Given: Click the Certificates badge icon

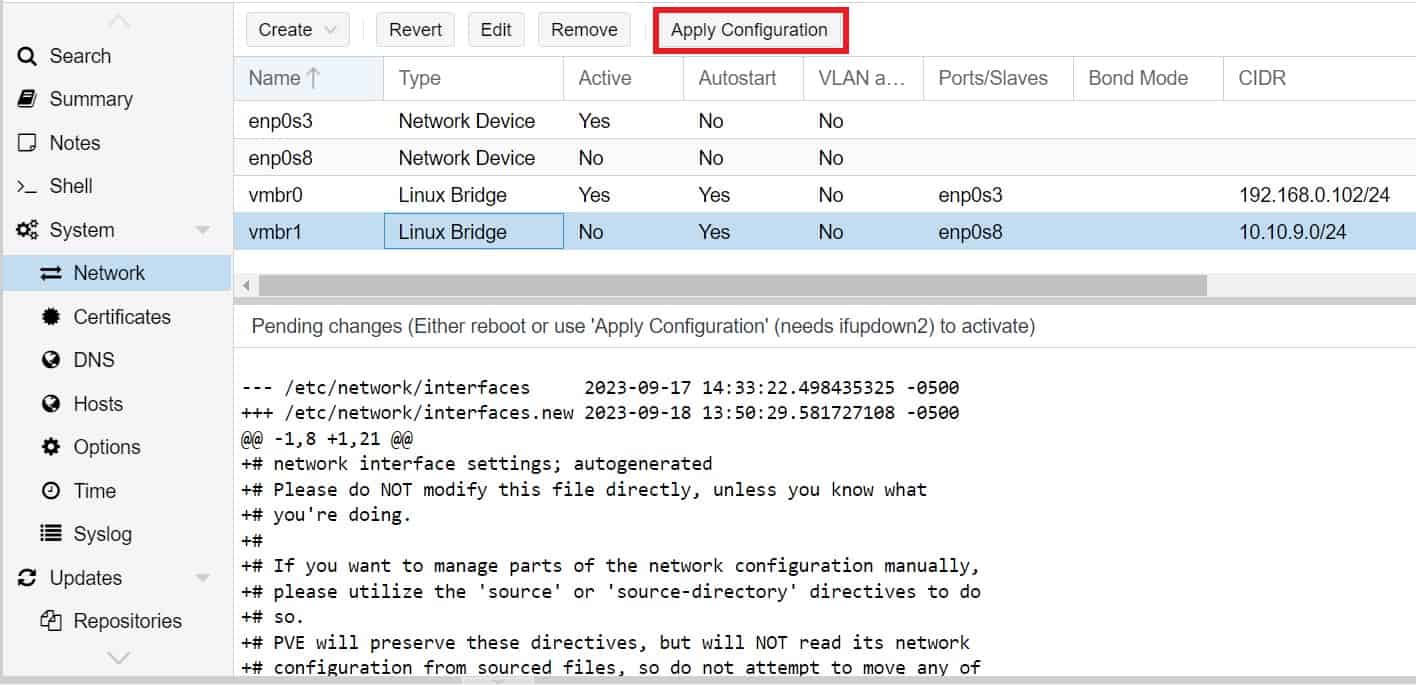Looking at the screenshot, I should (x=51, y=317).
